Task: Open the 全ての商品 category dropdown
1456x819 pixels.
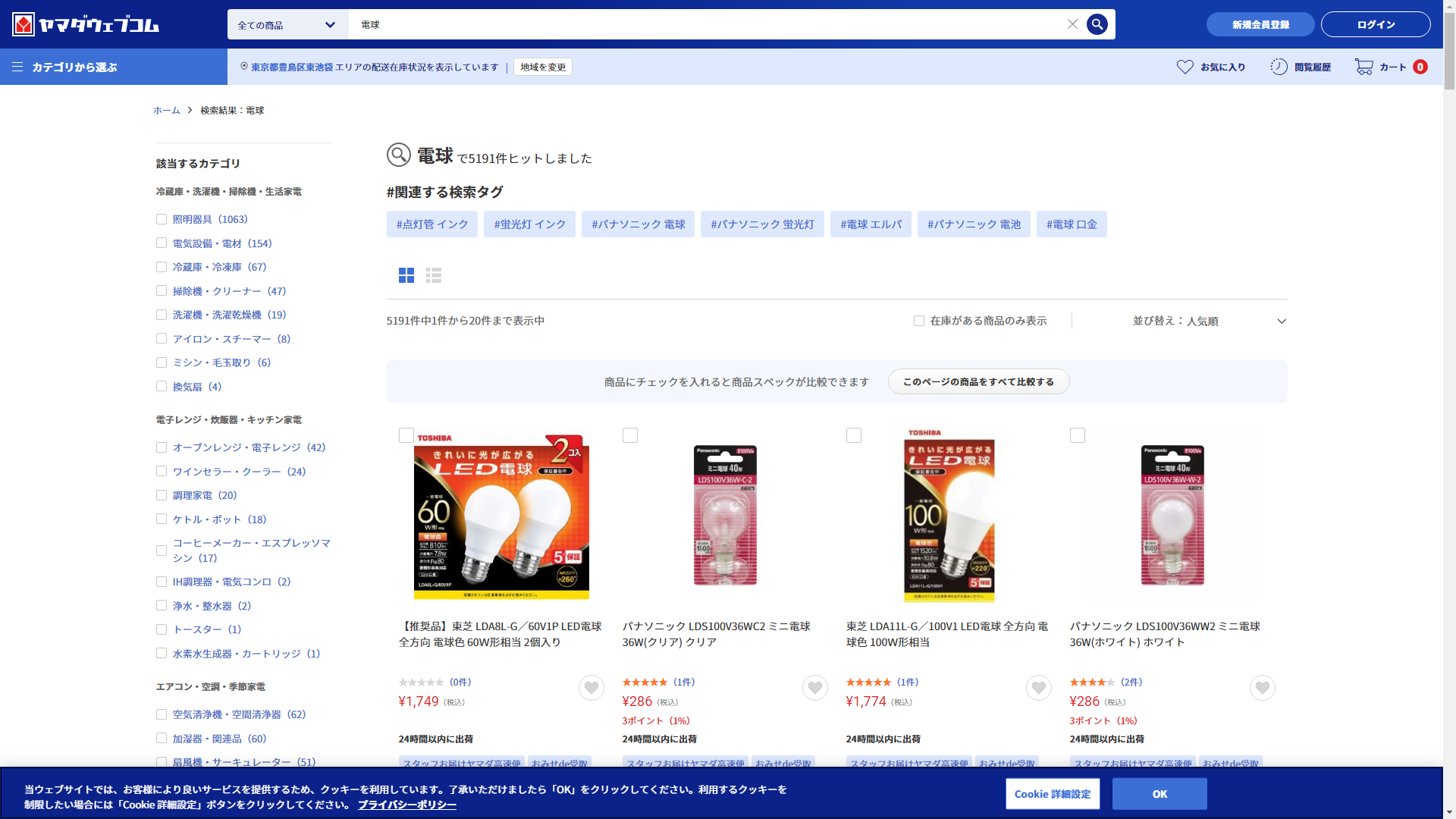Action: (x=287, y=25)
